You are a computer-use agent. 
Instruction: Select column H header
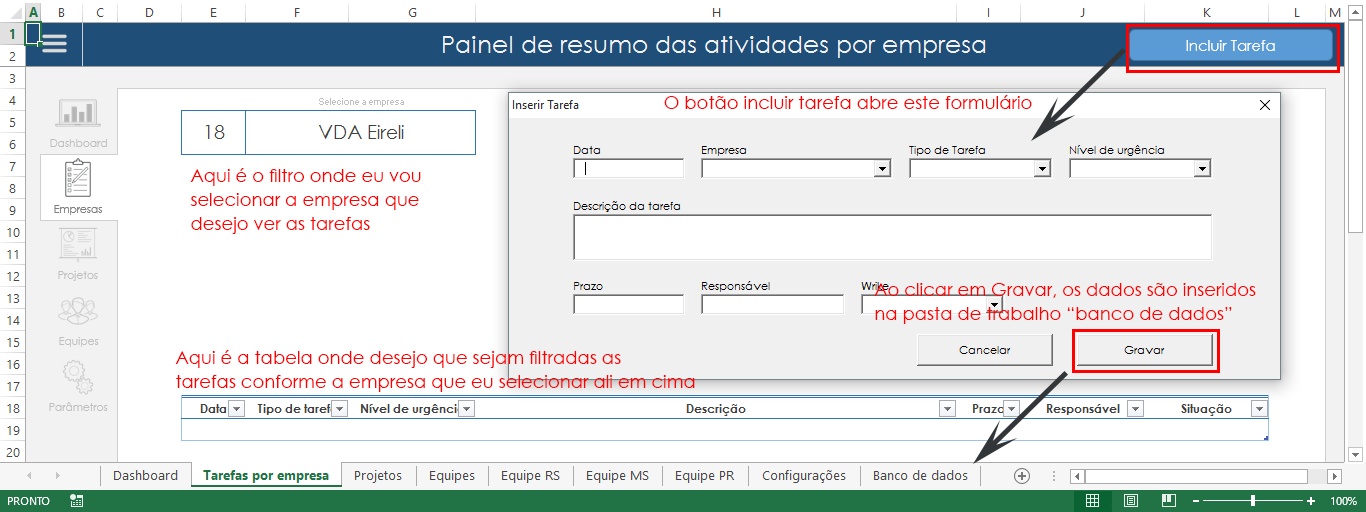pyautogui.click(x=716, y=12)
